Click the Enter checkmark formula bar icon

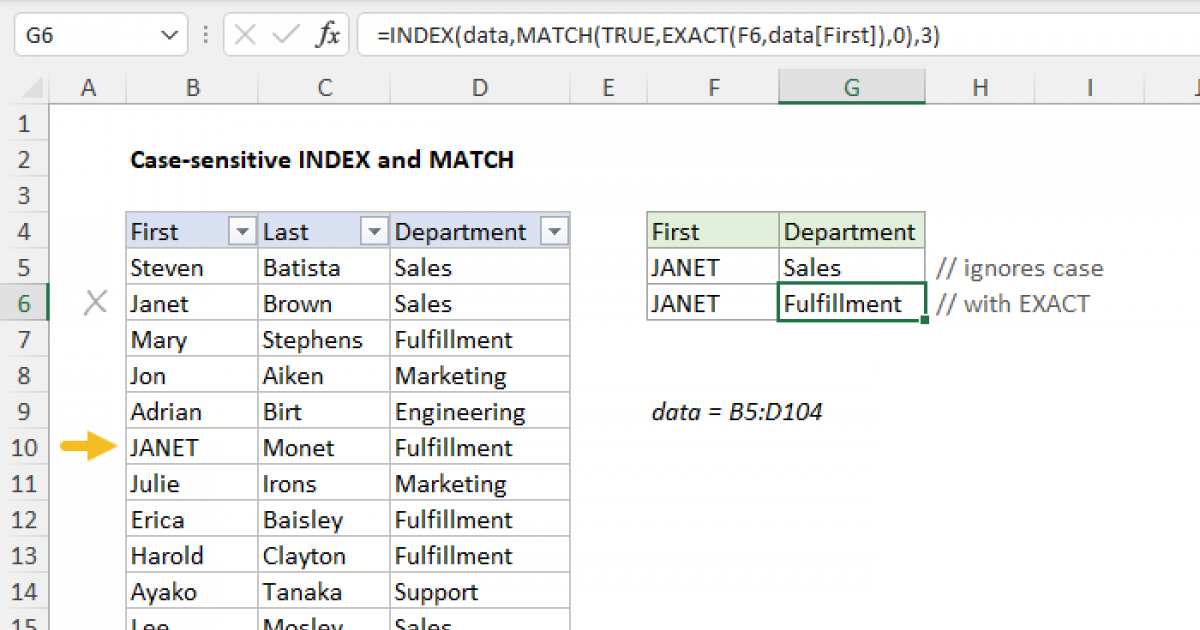[287, 36]
